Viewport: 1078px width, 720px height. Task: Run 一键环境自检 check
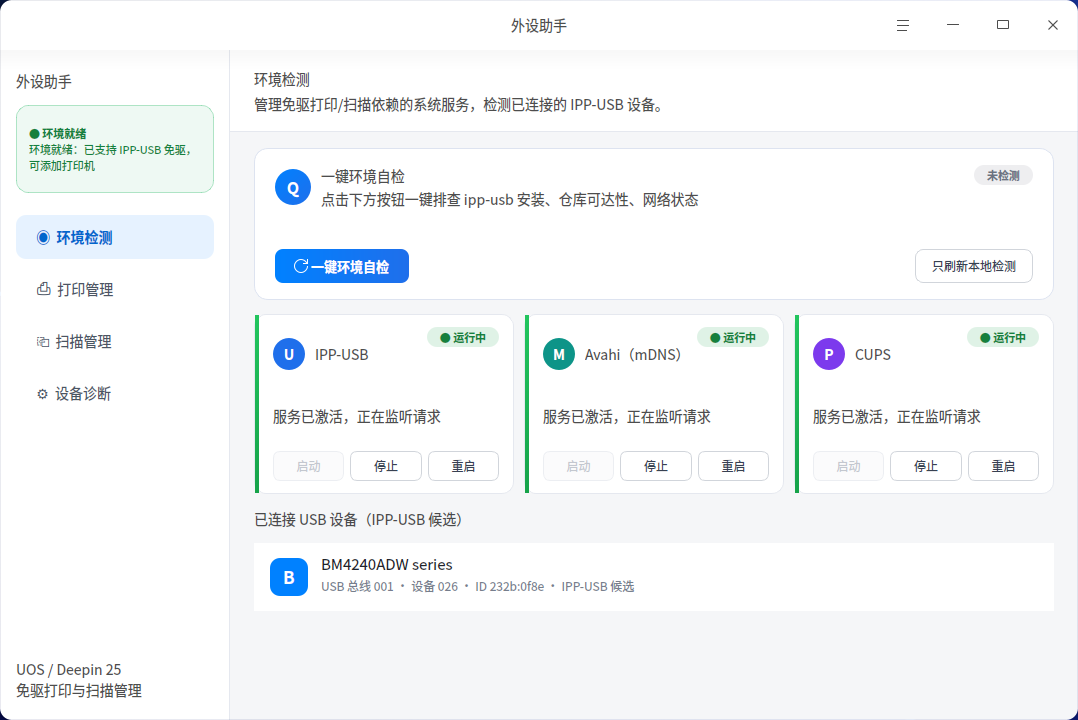click(342, 266)
